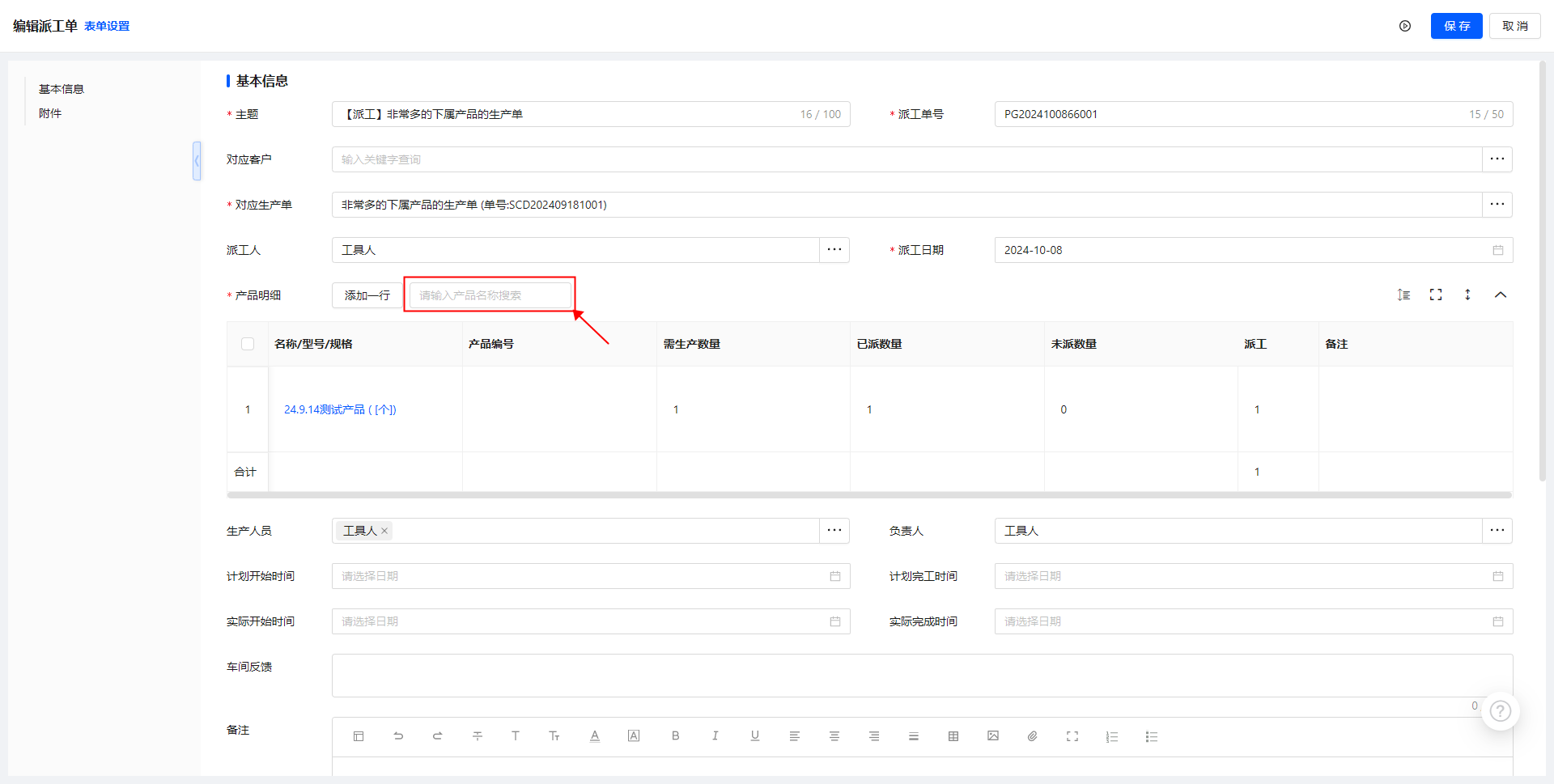Open production order picker ellipsis button
The width and height of the screenshot is (1554, 784).
1497,205
